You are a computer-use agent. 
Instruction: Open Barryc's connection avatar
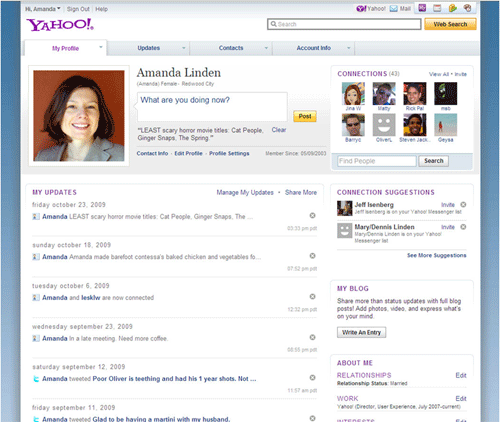353,125
